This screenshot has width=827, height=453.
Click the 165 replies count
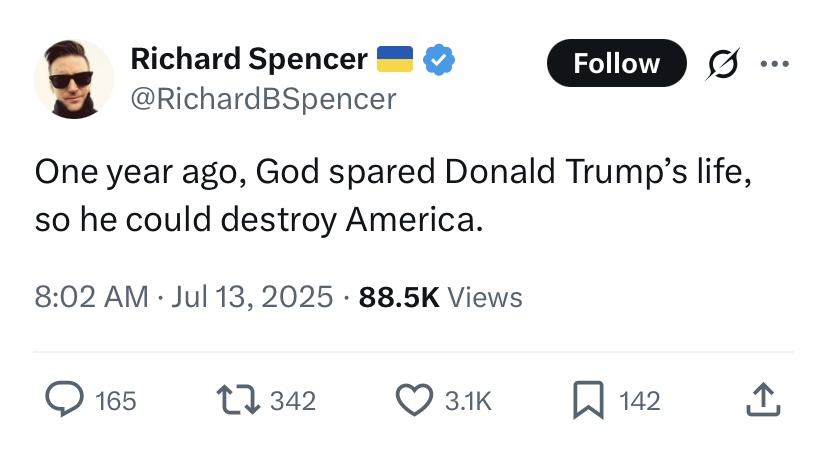coord(116,401)
